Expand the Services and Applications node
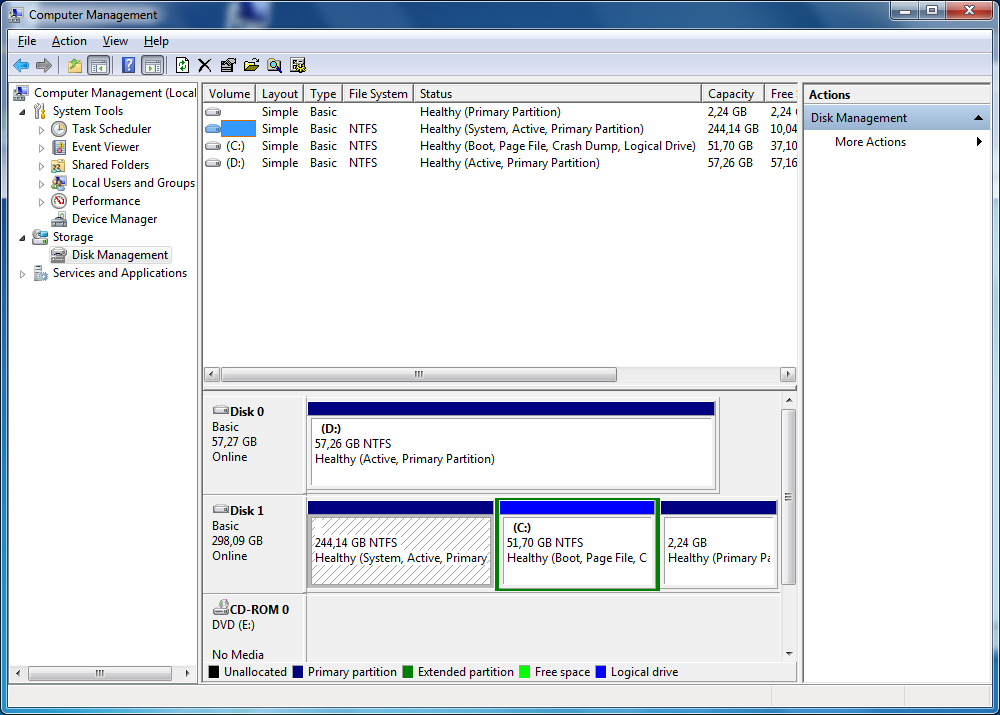Screen dimensions: 1000x715 [23, 273]
